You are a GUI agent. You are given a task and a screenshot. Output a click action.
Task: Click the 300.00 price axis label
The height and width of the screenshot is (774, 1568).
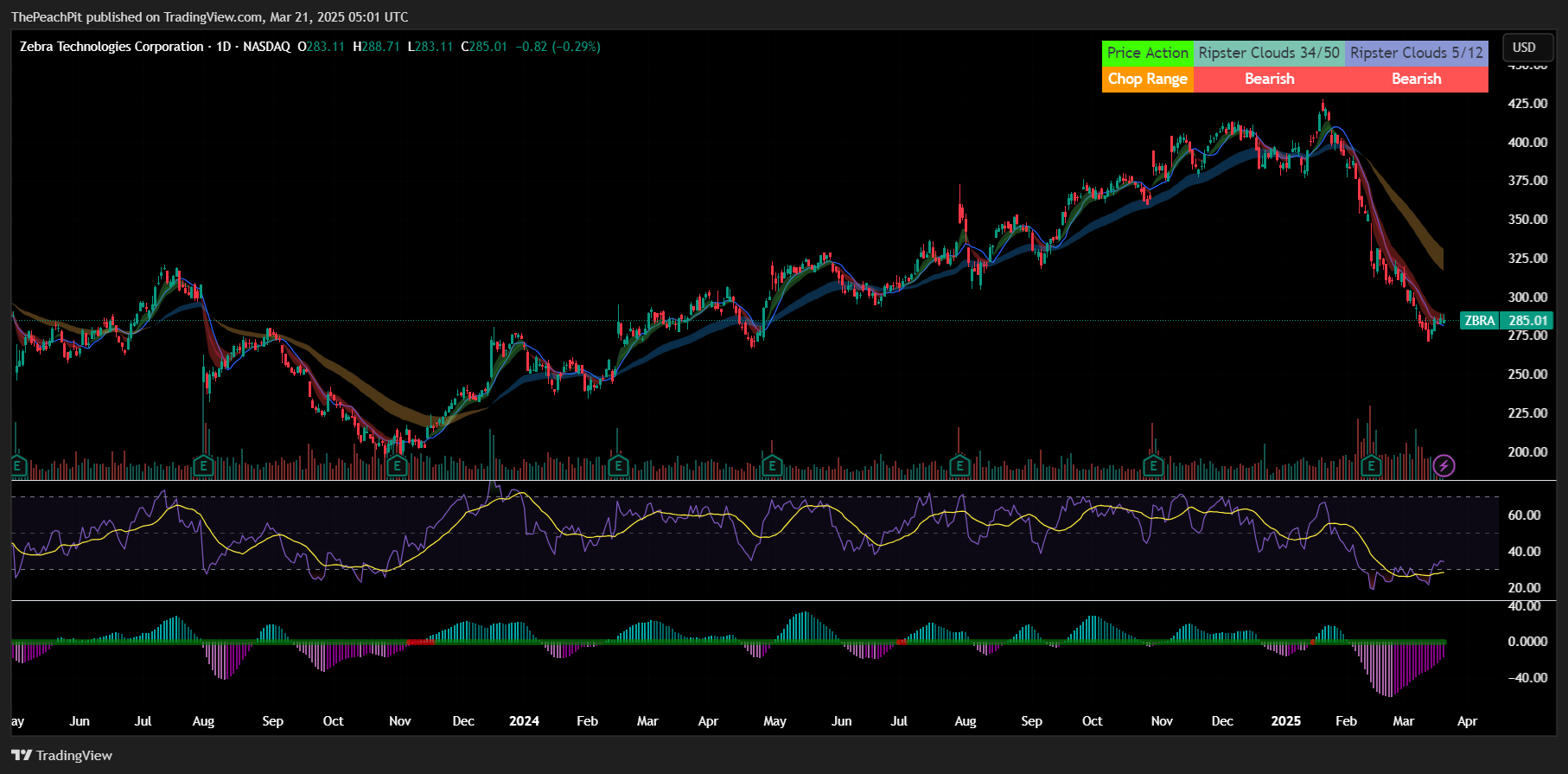click(x=1527, y=297)
